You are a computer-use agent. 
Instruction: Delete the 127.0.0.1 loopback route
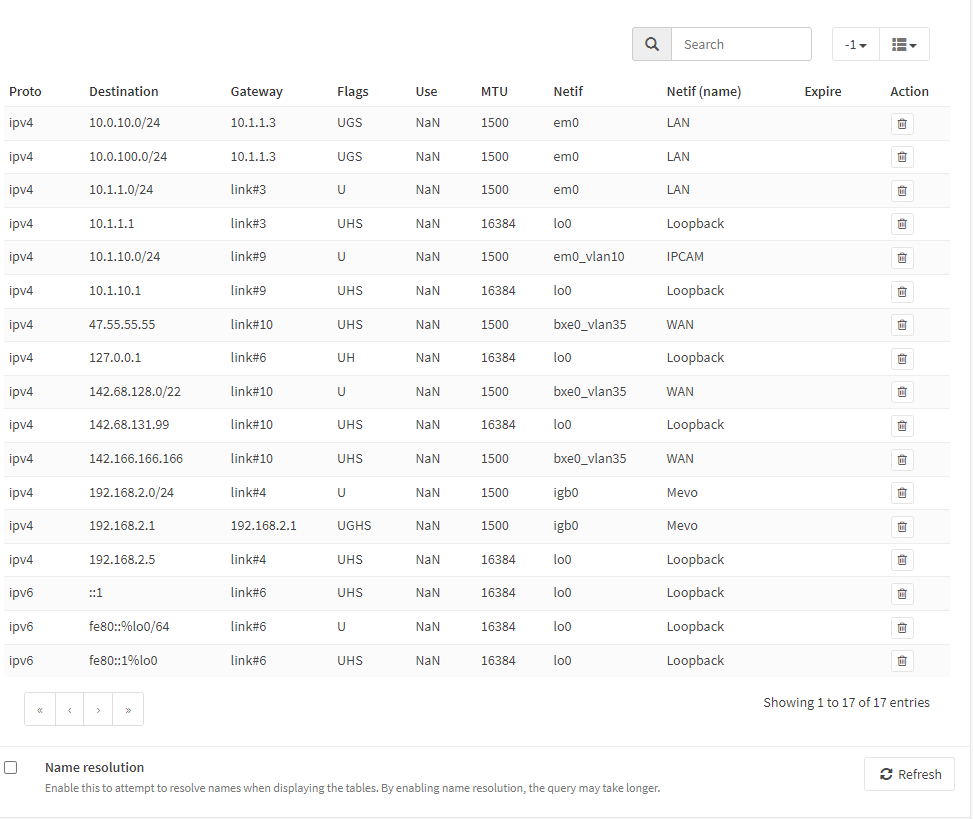pos(901,358)
